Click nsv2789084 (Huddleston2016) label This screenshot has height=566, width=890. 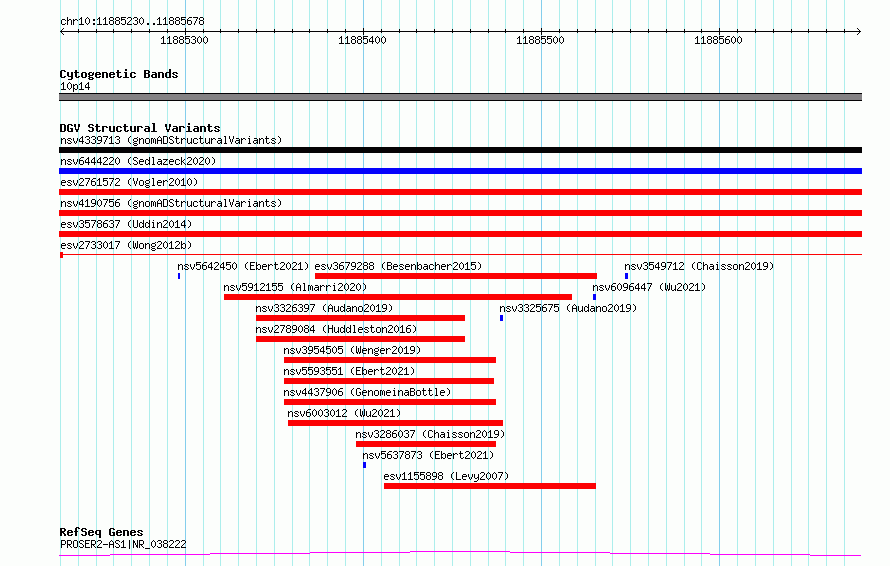336,329
